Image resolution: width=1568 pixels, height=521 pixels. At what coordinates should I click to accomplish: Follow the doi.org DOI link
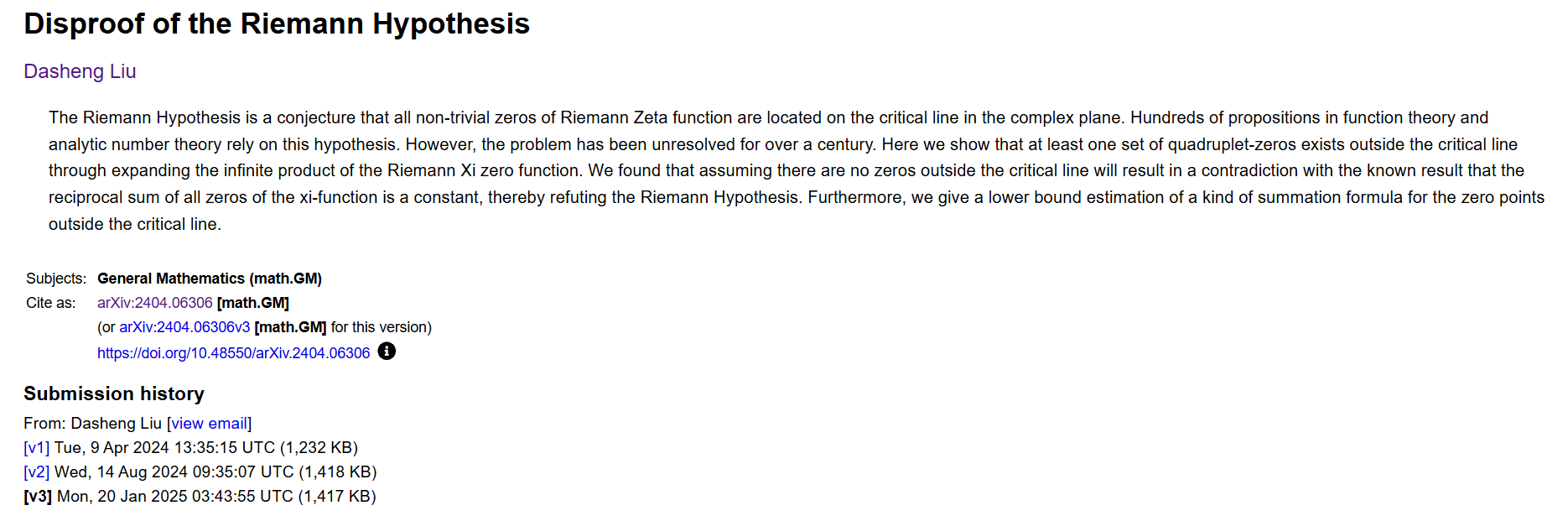(x=233, y=353)
